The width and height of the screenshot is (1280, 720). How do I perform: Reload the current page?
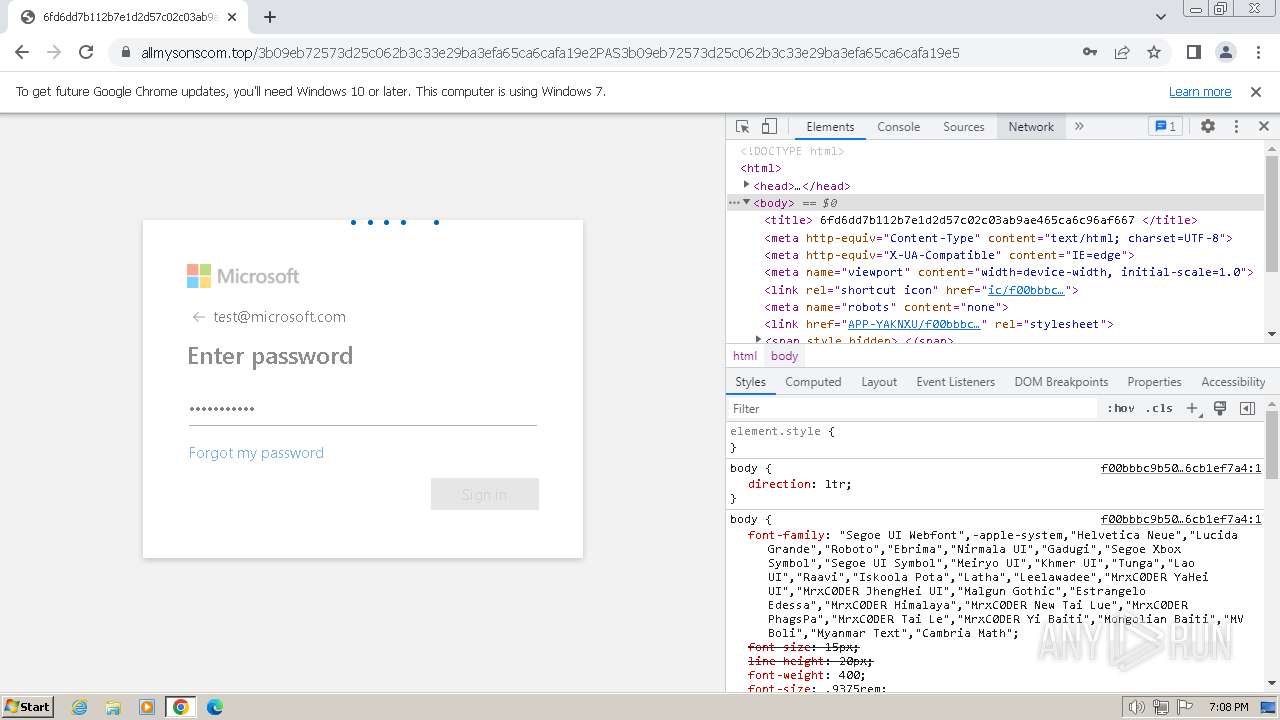[x=86, y=52]
